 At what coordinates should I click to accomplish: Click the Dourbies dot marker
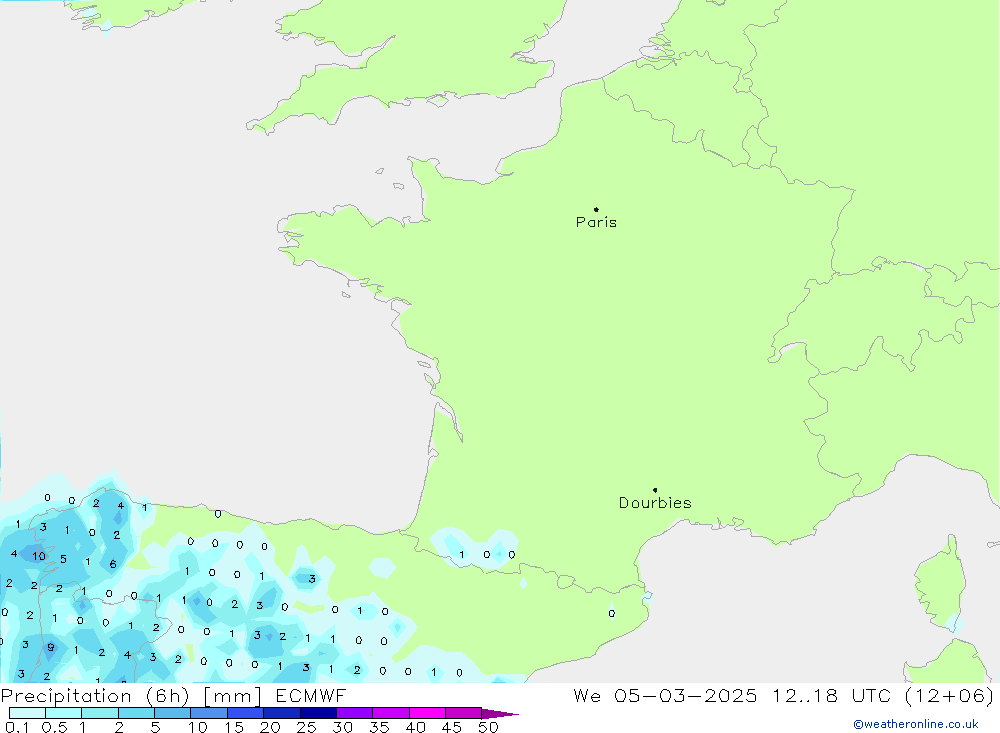pos(655,490)
